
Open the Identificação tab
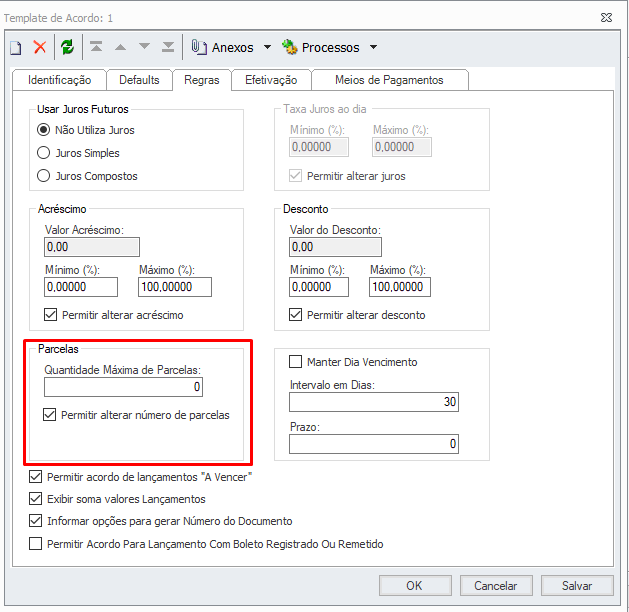(59, 80)
